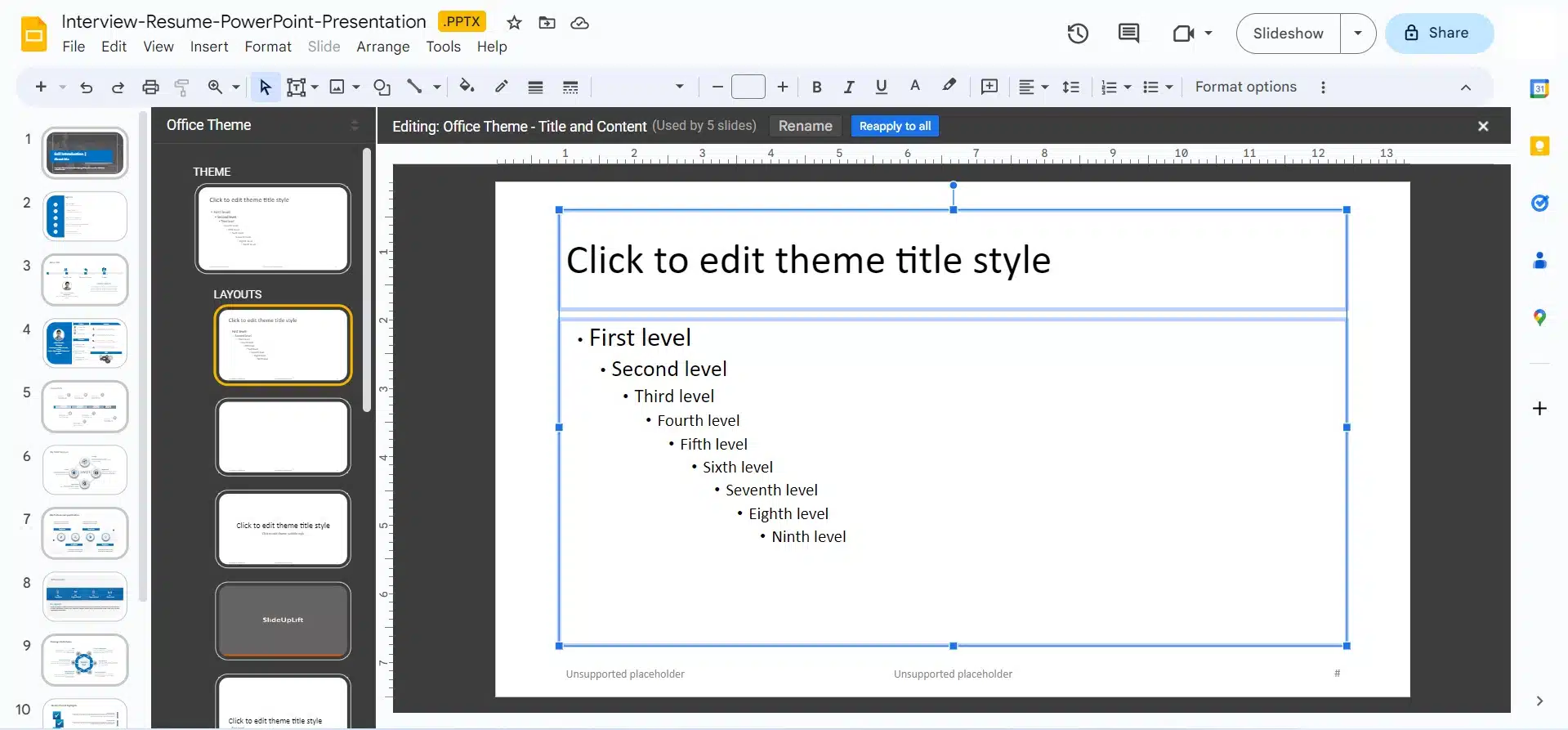
Task: Select the Shape tool icon
Action: 382,87
